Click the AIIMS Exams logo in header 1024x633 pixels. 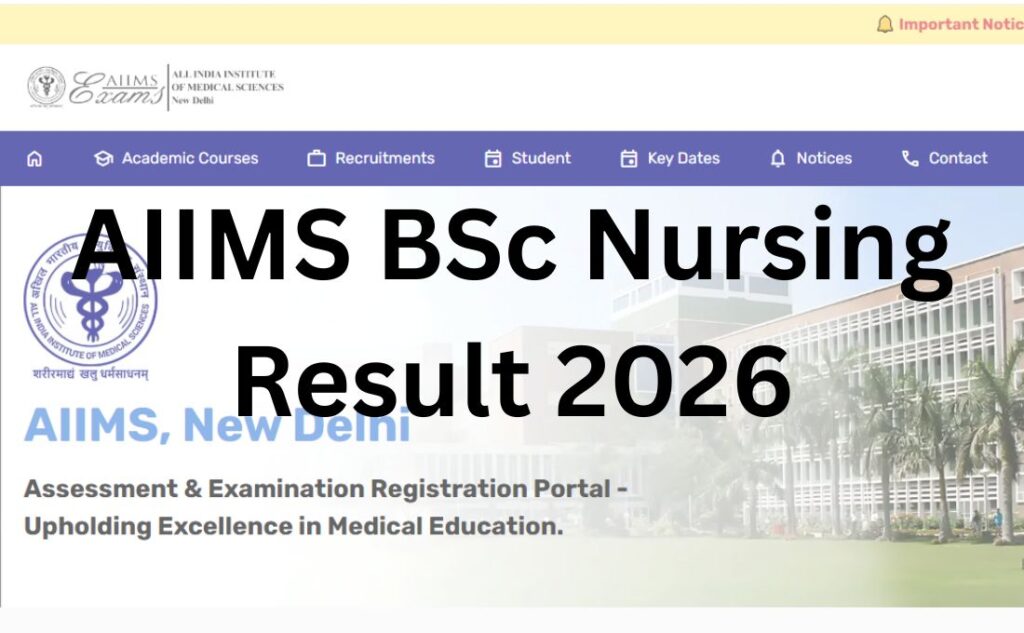coord(96,87)
